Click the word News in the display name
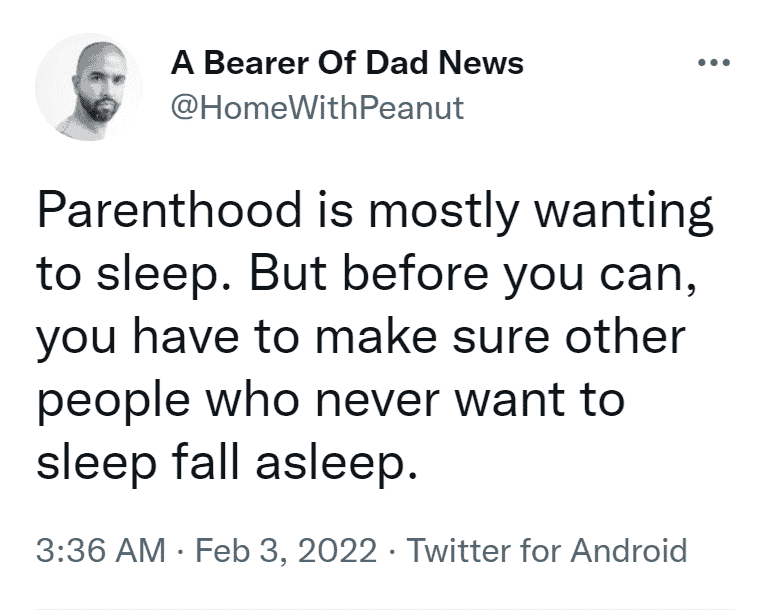This screenshot has width=764, height=610. (x=481, y=63)
